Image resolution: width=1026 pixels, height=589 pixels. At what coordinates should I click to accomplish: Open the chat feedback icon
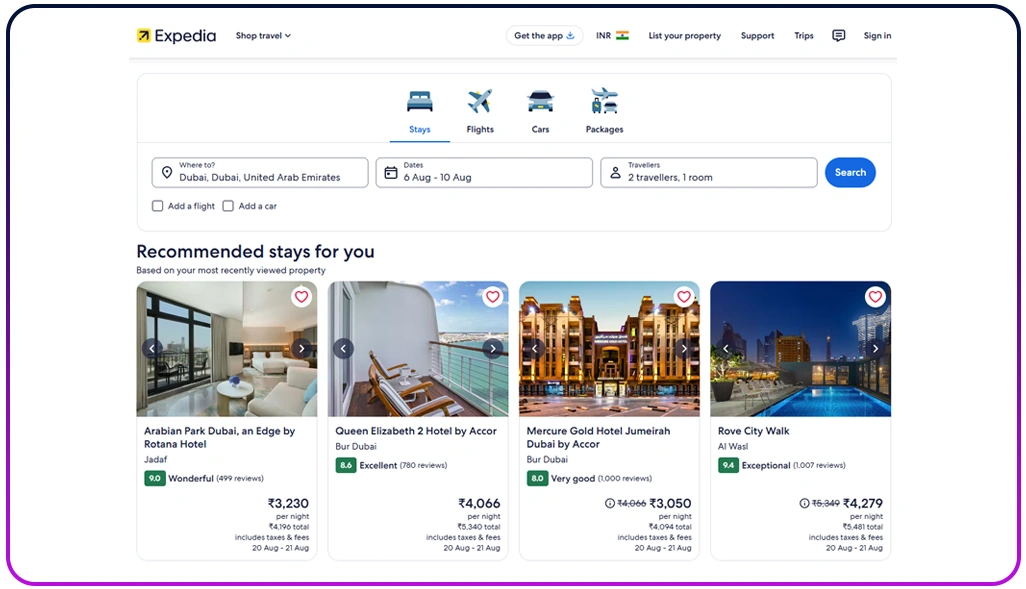tap(838, 35)
